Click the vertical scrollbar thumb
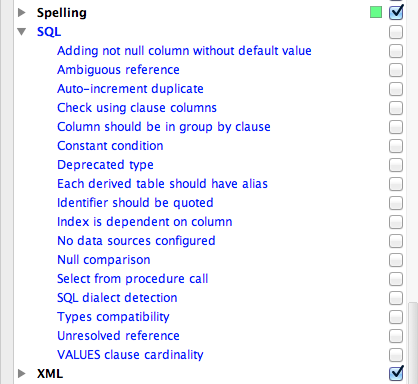Screen dimensions: 418x384 (x=413, y=343)
